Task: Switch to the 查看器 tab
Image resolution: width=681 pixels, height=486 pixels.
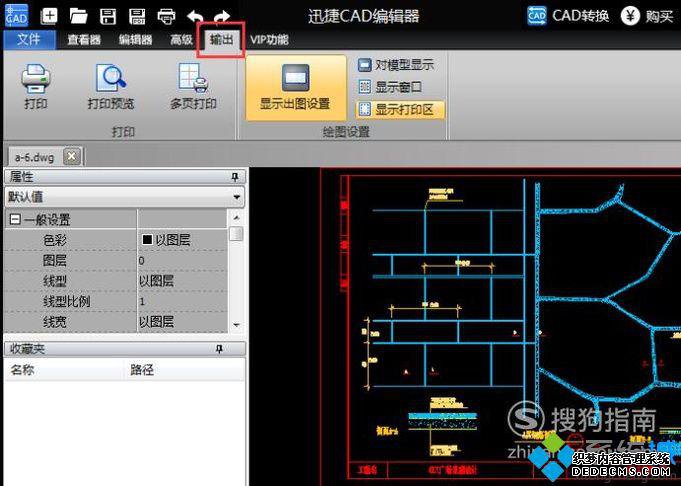Action: pyautogui.click(x=84, y=40)
